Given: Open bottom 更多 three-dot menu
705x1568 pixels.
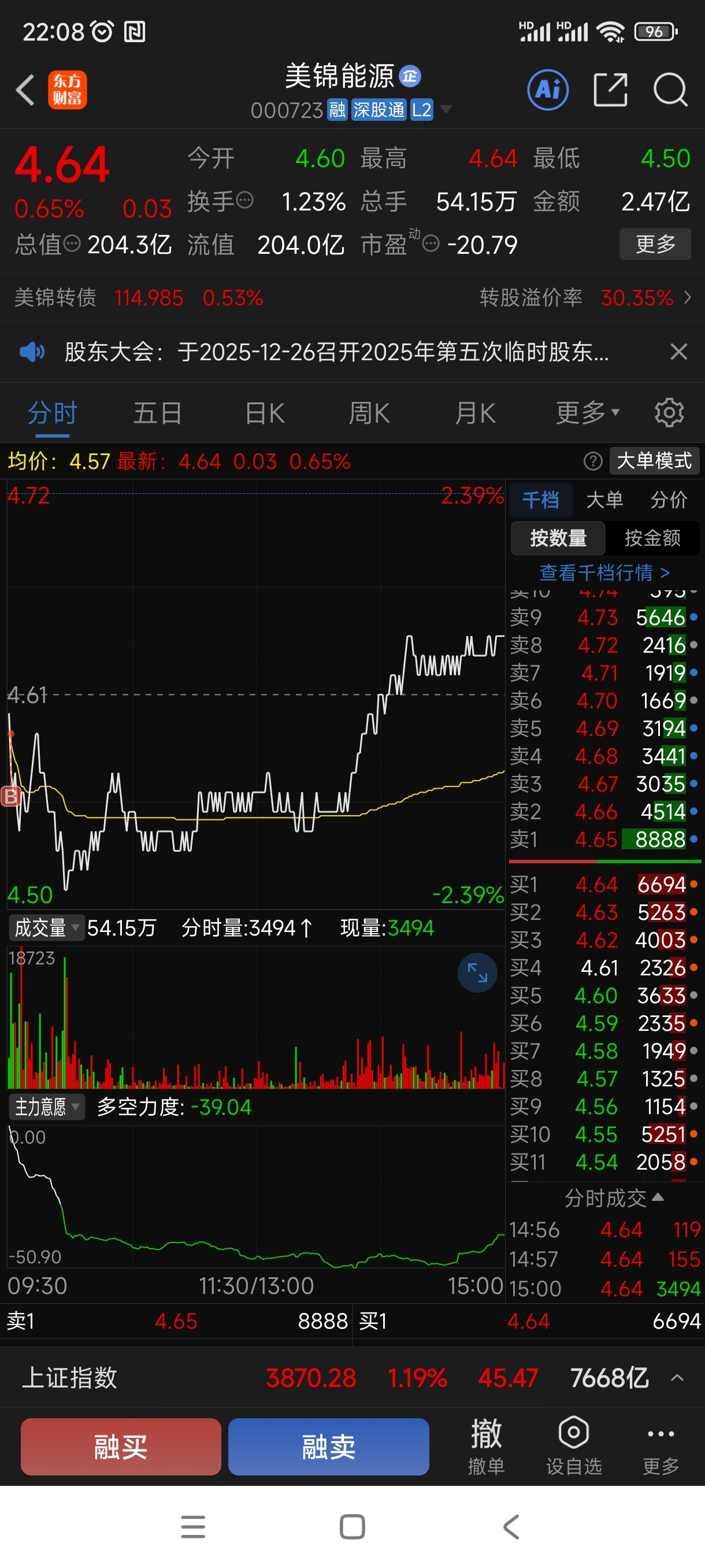Looking at the screenshot, I should click(661, 1447).
